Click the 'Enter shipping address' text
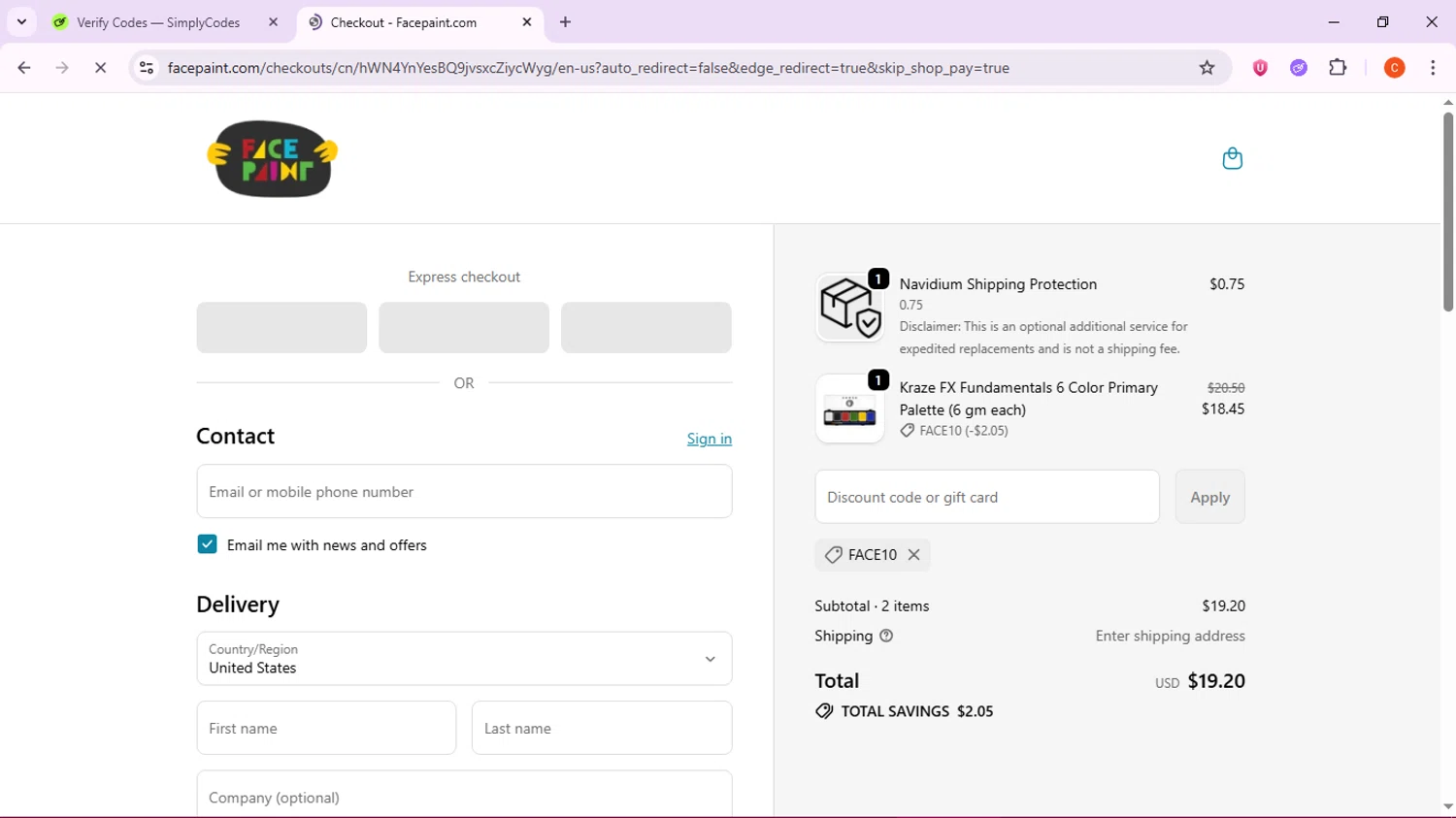Viewport: 1456px width, 818px height. click(1170, 637)
